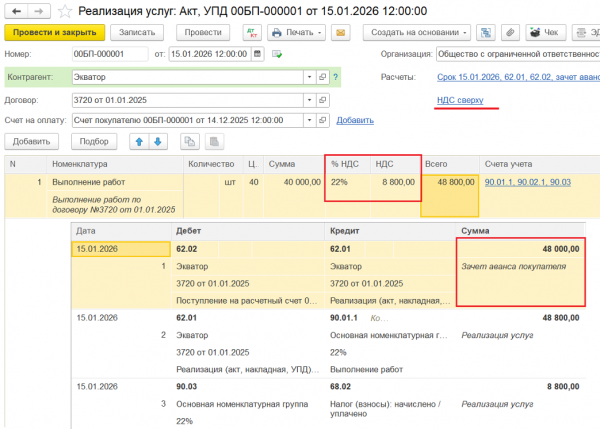
Task: Move the row down with arrow
Action: click(x=155, y=141)
